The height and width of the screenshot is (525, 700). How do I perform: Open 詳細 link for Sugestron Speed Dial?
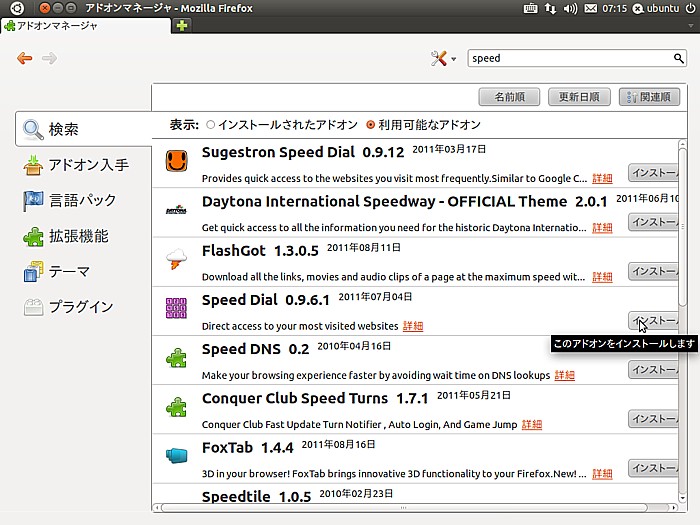tap(602, 179)
